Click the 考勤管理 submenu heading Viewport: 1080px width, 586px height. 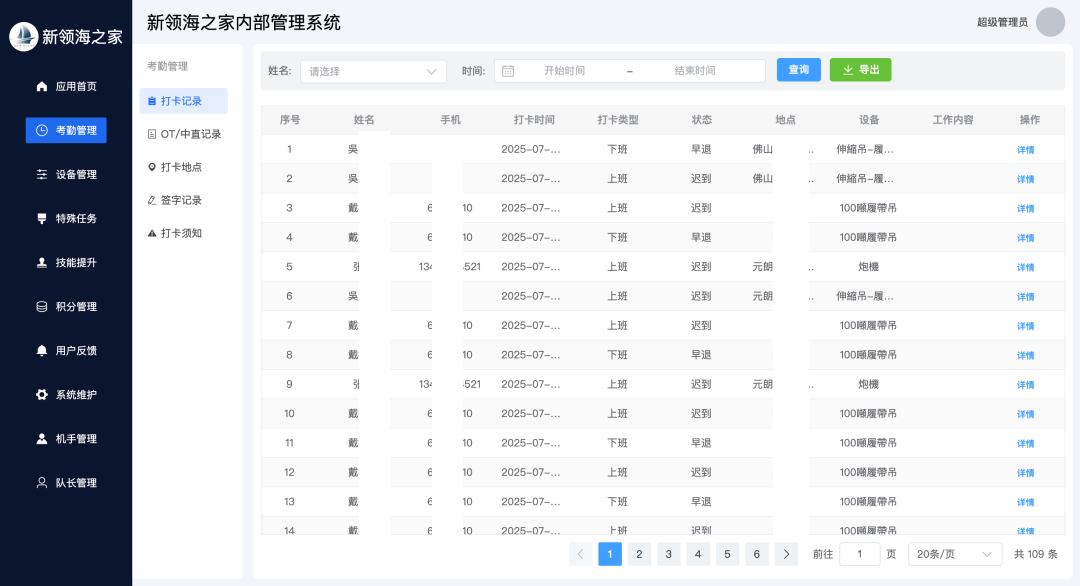167,66
